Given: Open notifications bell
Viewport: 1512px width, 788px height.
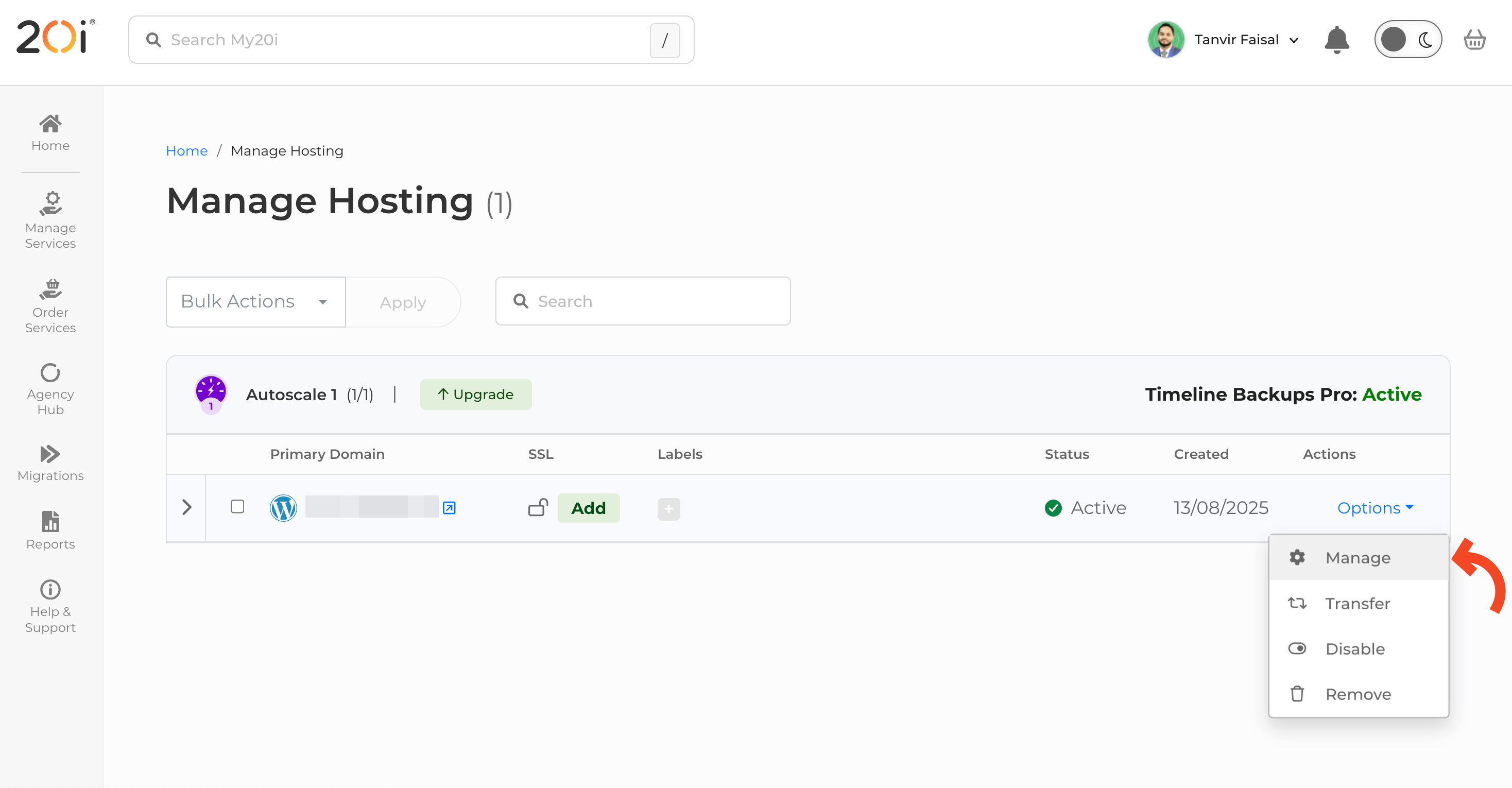Looking at the screenshot, I should coord(1336,39).
